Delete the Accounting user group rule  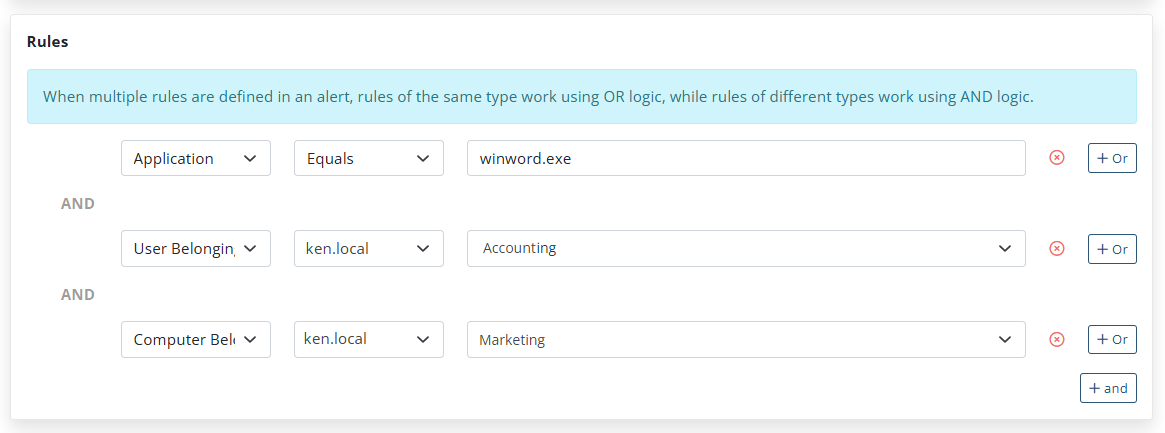[x=1056, y=249]
